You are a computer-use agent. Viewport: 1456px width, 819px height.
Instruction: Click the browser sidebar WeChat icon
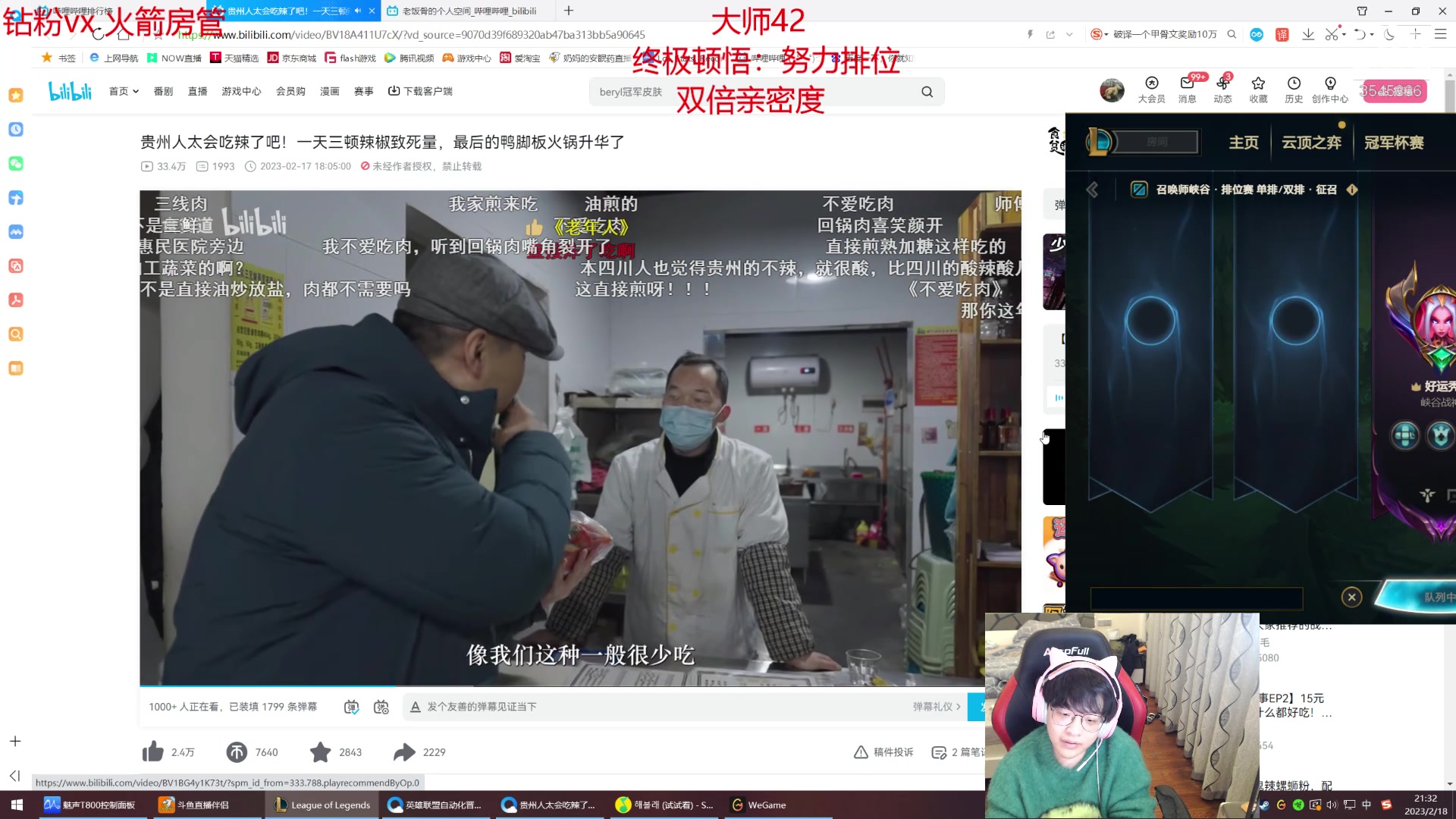(15, 163)
